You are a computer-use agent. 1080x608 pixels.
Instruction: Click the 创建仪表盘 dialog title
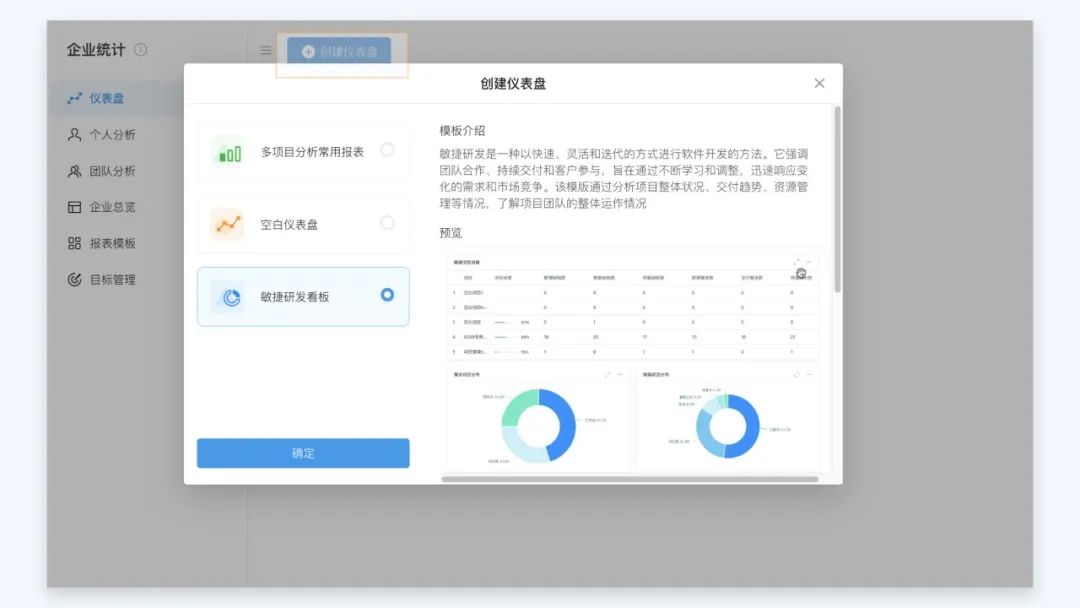(x=513, y=84)
